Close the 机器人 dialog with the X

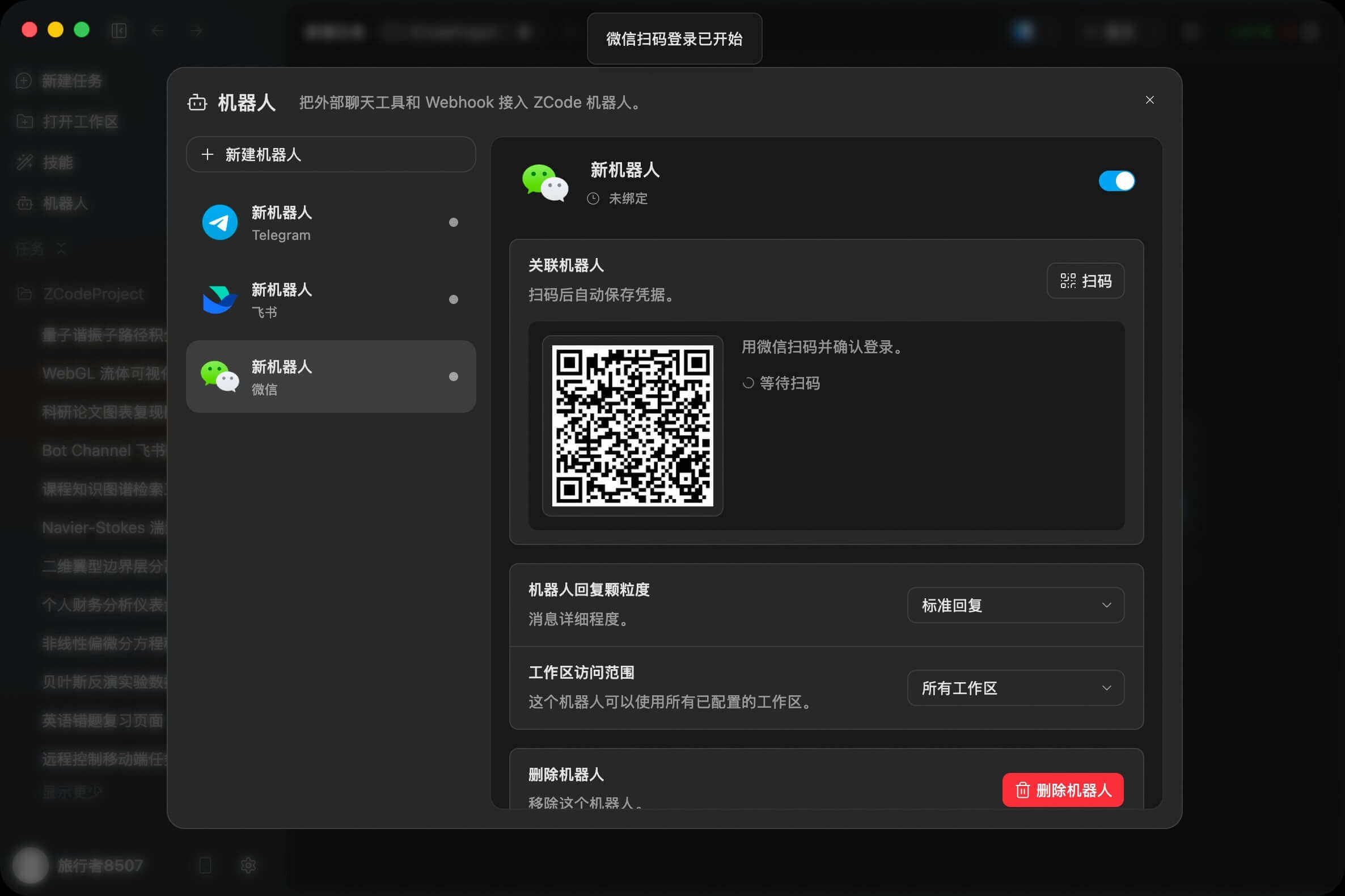1149,100
